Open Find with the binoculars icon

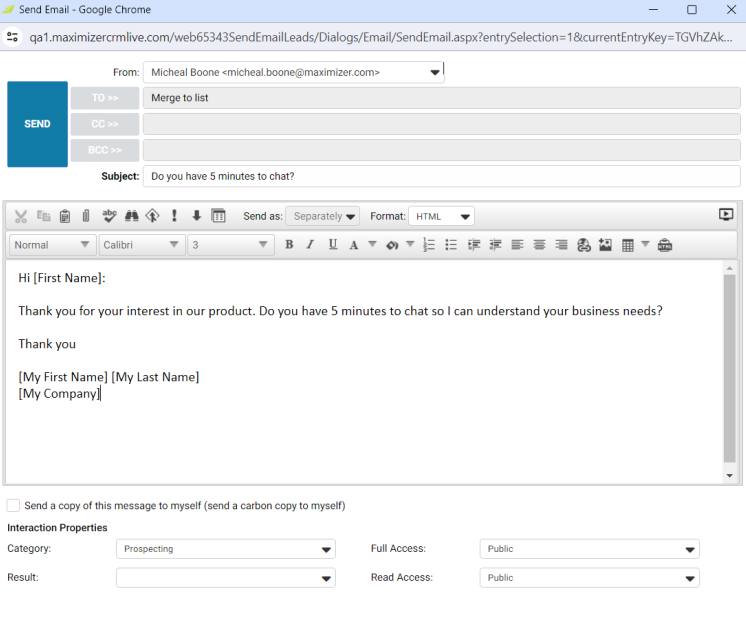click(x=131, y=216)
